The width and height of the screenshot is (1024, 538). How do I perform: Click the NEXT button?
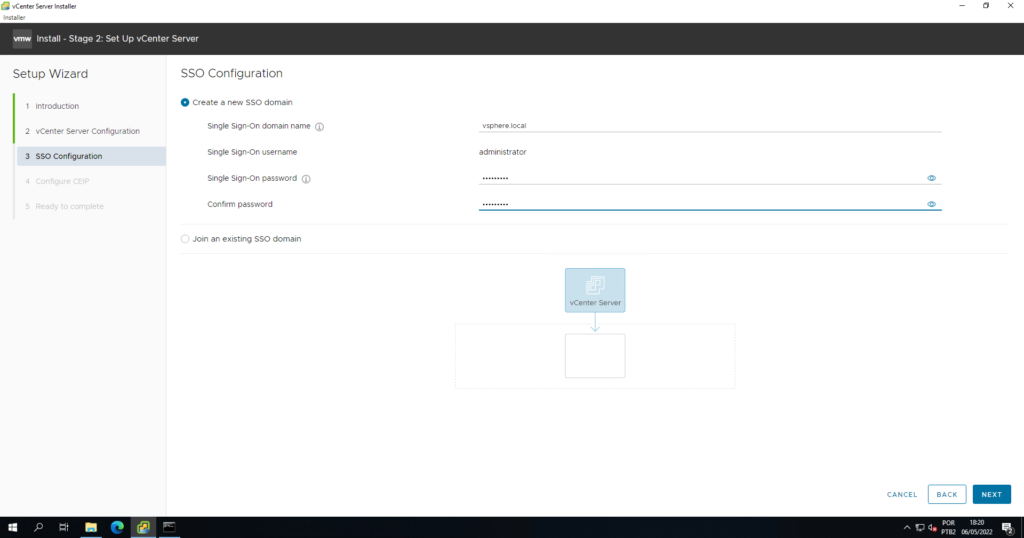pyautogui.click(x=991, y=494)
